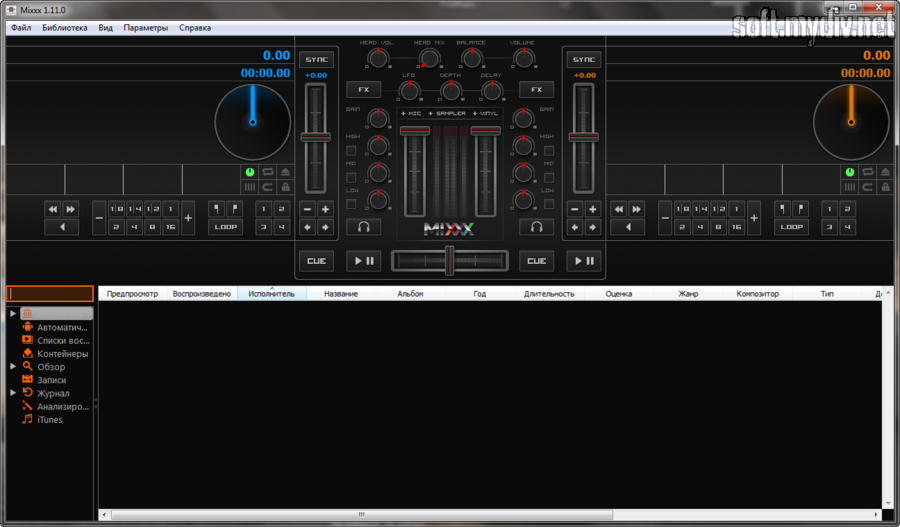Toggle left channel LOW kill checkbox
The width and height of the screenshot is (900, 527).
tap(351, 204)
